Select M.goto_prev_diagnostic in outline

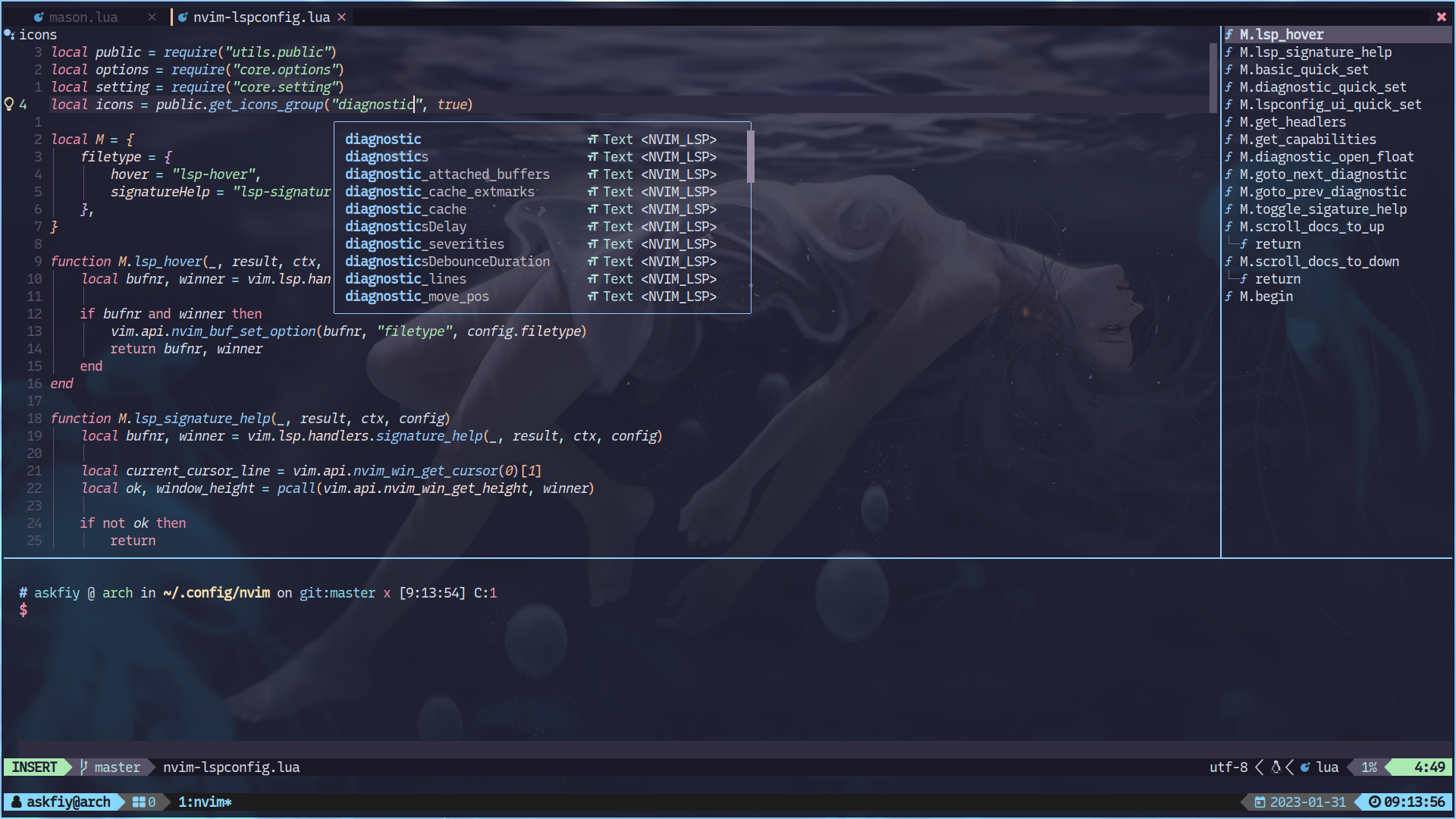[1323, 191]
